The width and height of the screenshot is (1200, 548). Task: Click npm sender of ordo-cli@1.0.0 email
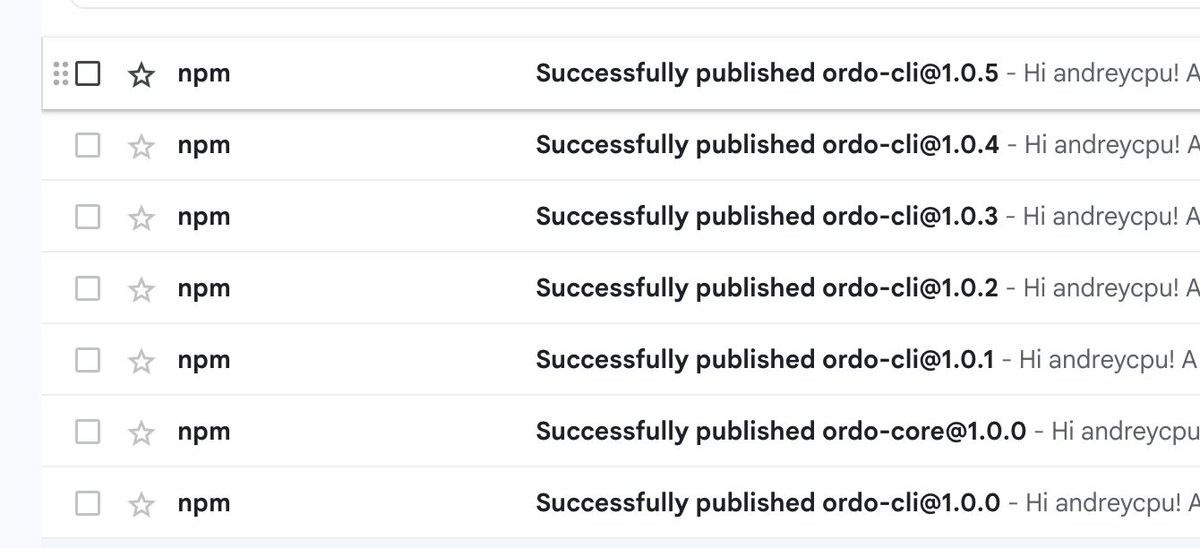tap(204, 504)
